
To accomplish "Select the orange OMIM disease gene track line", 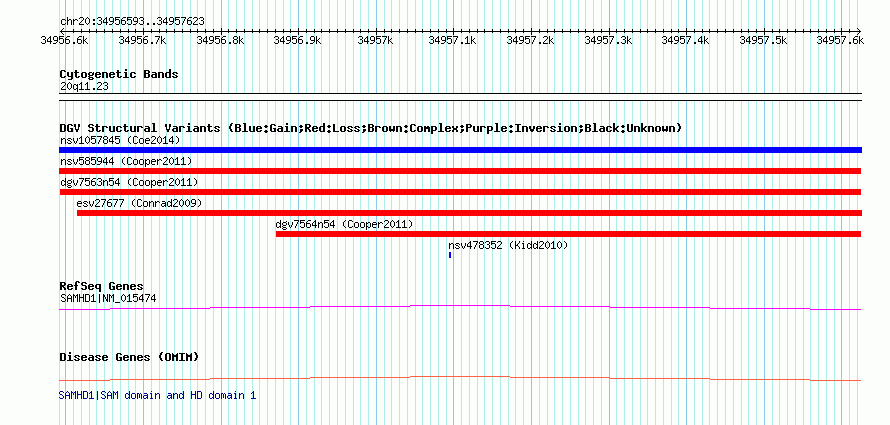I will tap(460, 378).
